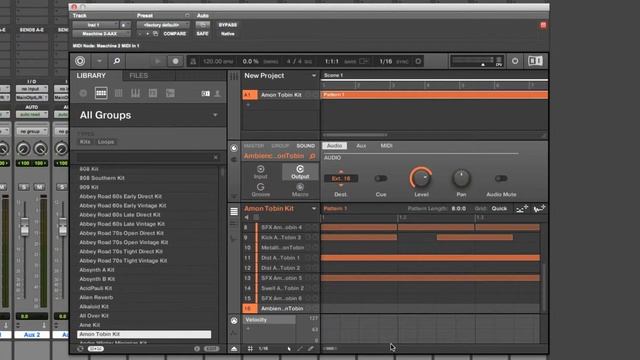Click the Loops type tag
Image resolution: width=640 pixels, height=360 pixels.
(x=106, y=142)
